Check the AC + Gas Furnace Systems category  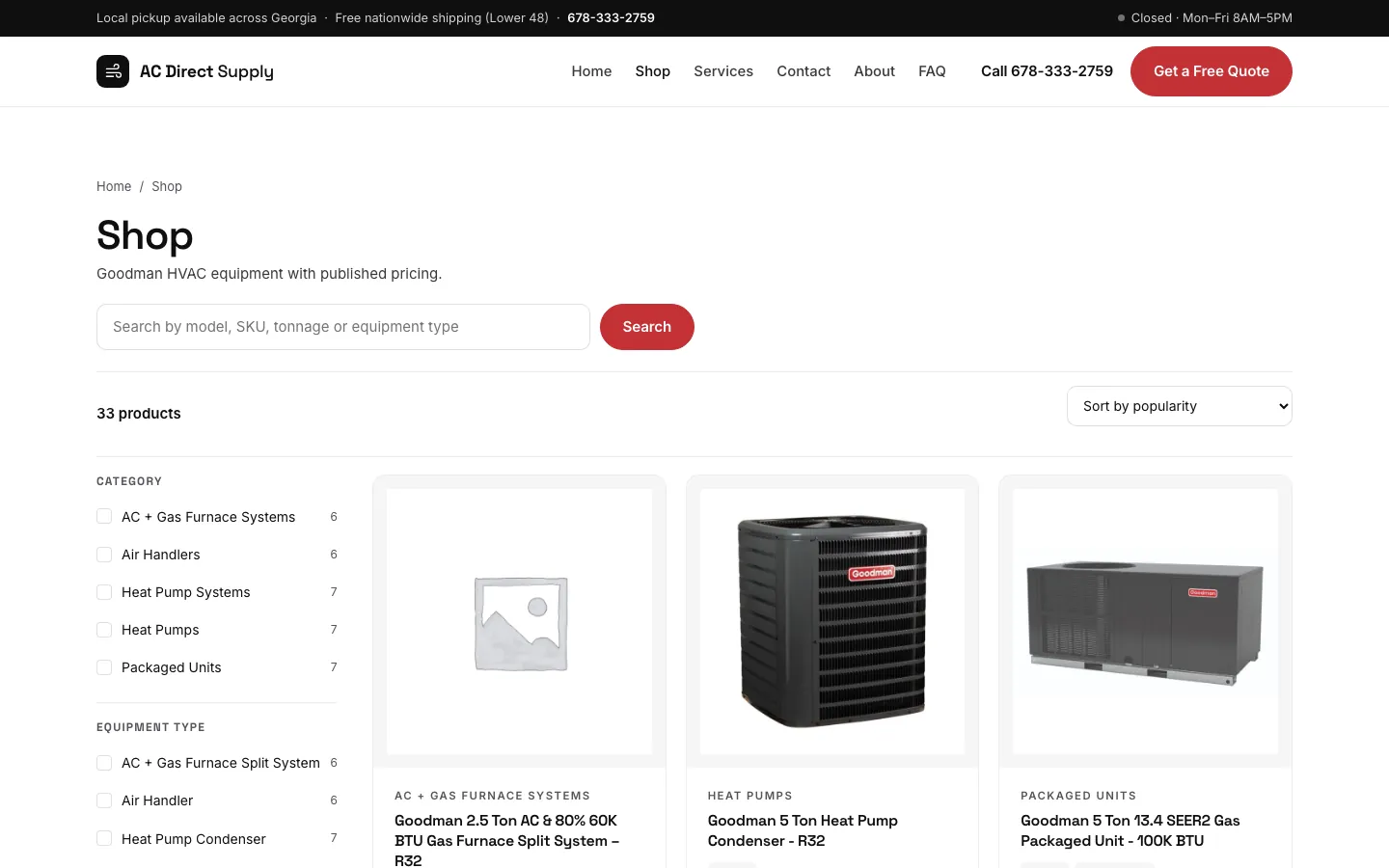pos(104,517)
